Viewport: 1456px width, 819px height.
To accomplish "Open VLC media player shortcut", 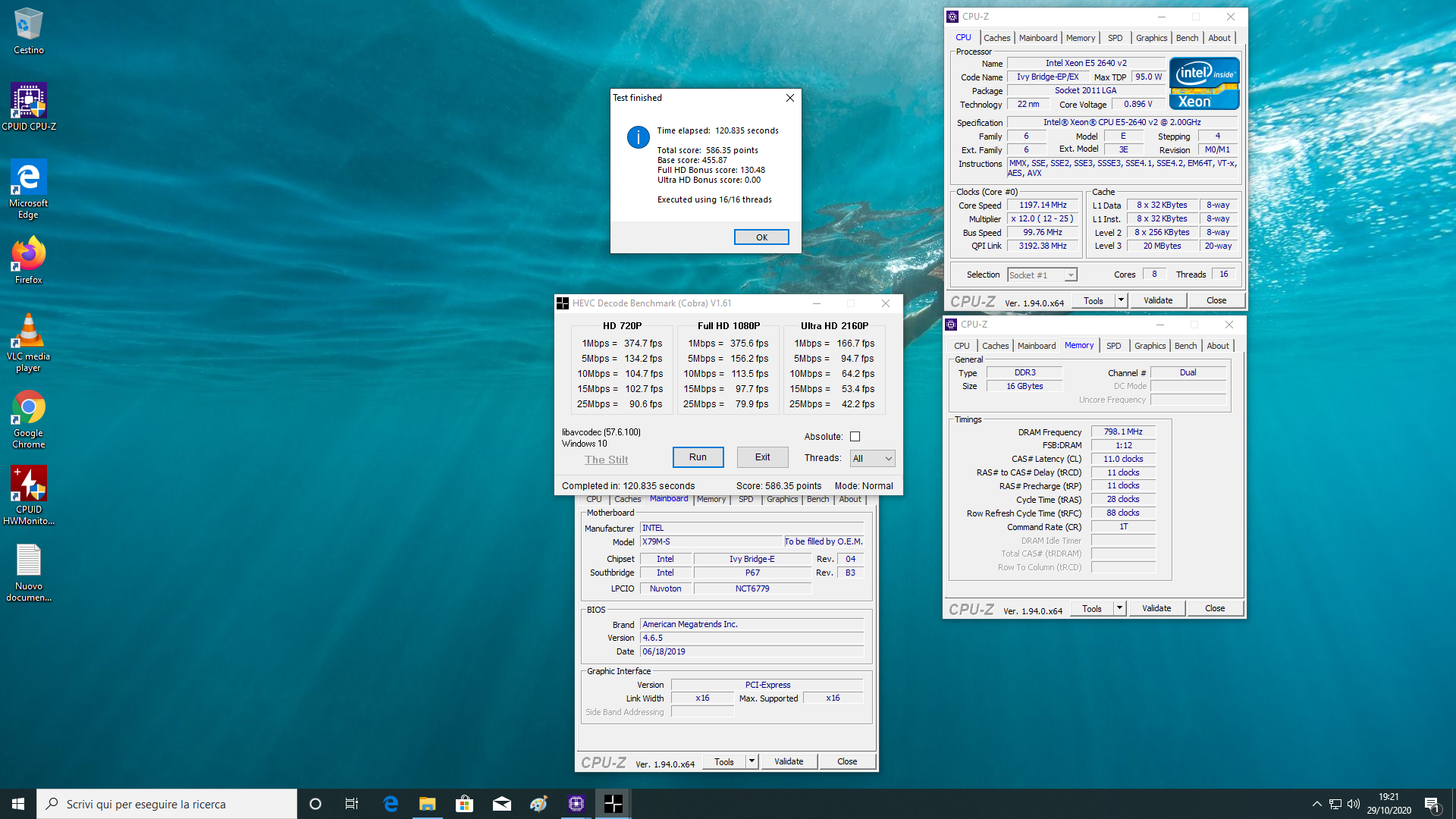I will tap(29, 343).
